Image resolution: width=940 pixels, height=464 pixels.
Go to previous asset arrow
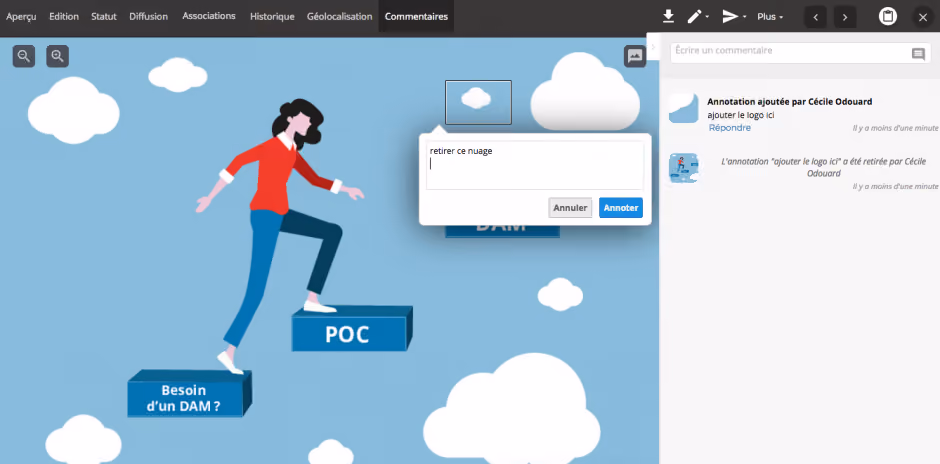tap(815, 17)
